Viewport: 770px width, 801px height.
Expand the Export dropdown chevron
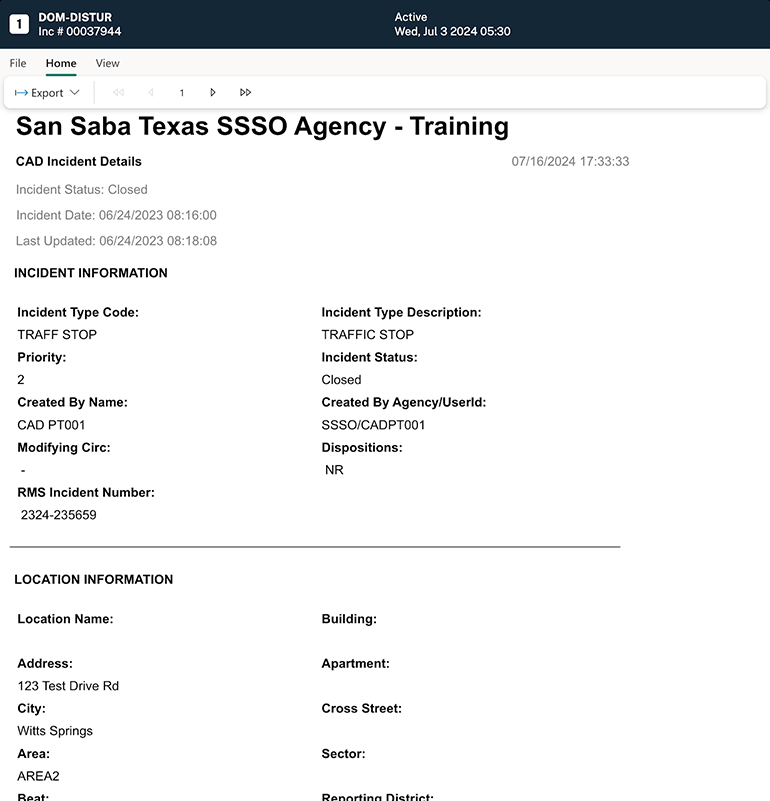(75, 93)
